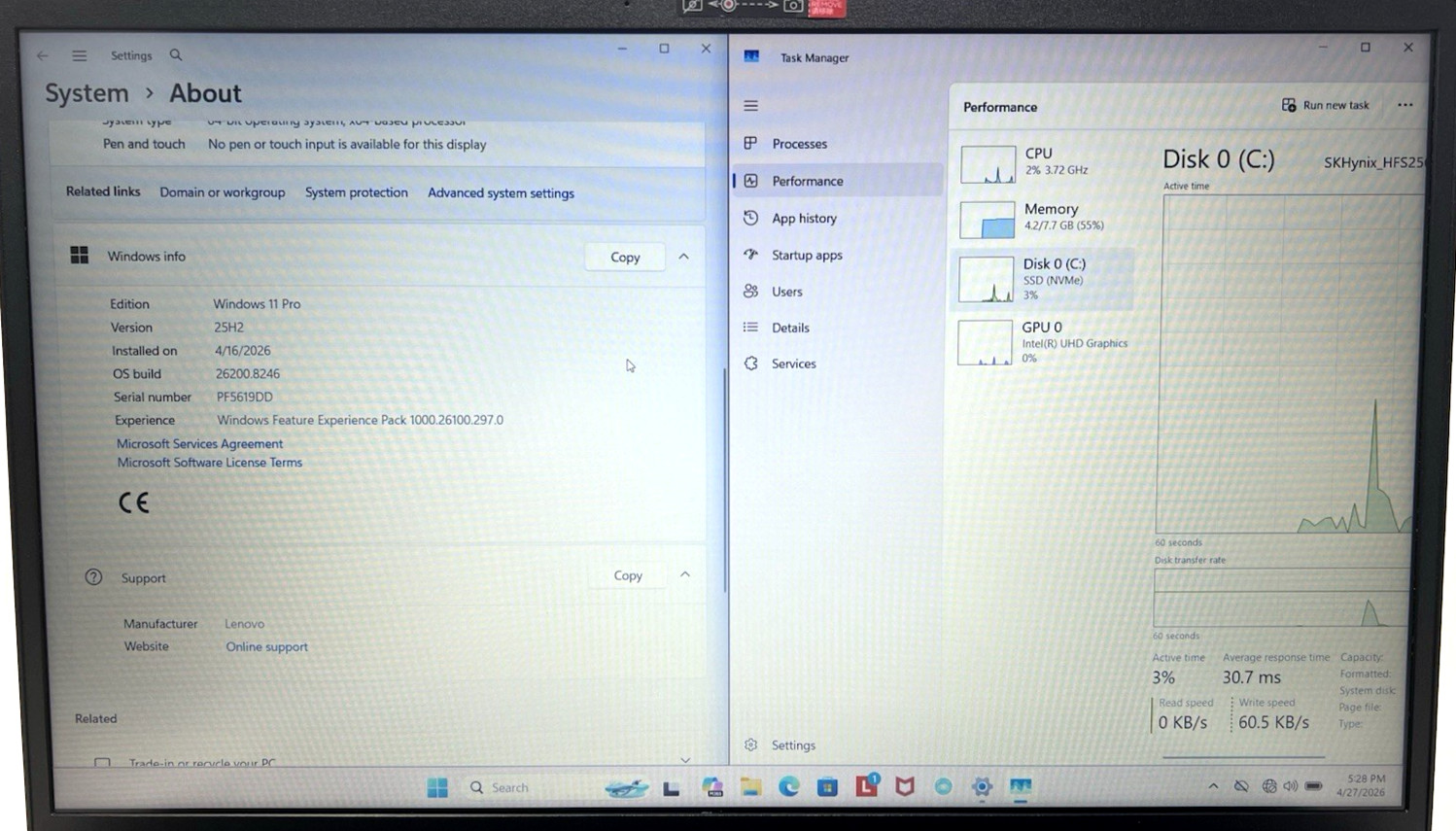1456x831 pixels.
Task: Switch to Settings app in taskbar
Action: [982, 787]
